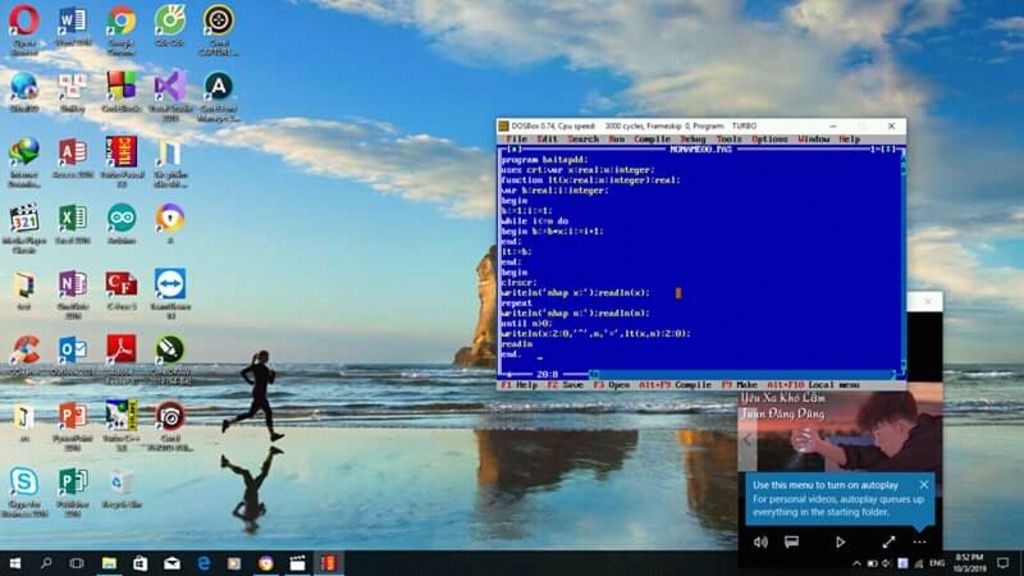Click F1 Help in Turbo Pascal status line

point(519,385)
